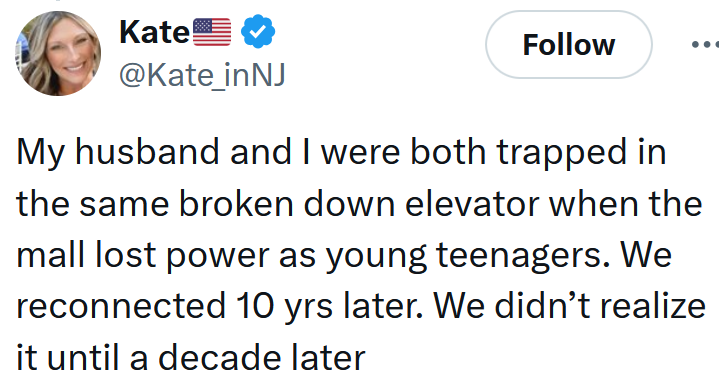Open Kate's profile picture avatar

tap(58, 53)
